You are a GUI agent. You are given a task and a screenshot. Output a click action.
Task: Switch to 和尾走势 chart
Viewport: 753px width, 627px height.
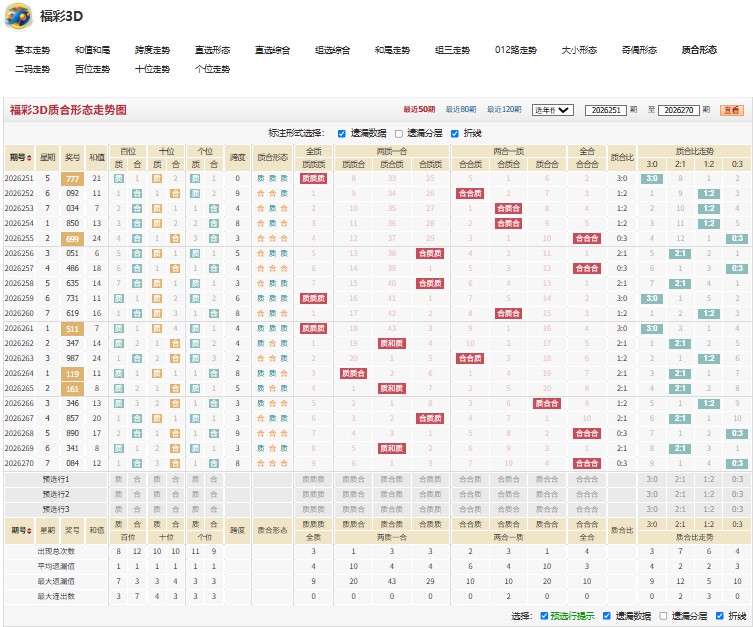tap(392, 50)
